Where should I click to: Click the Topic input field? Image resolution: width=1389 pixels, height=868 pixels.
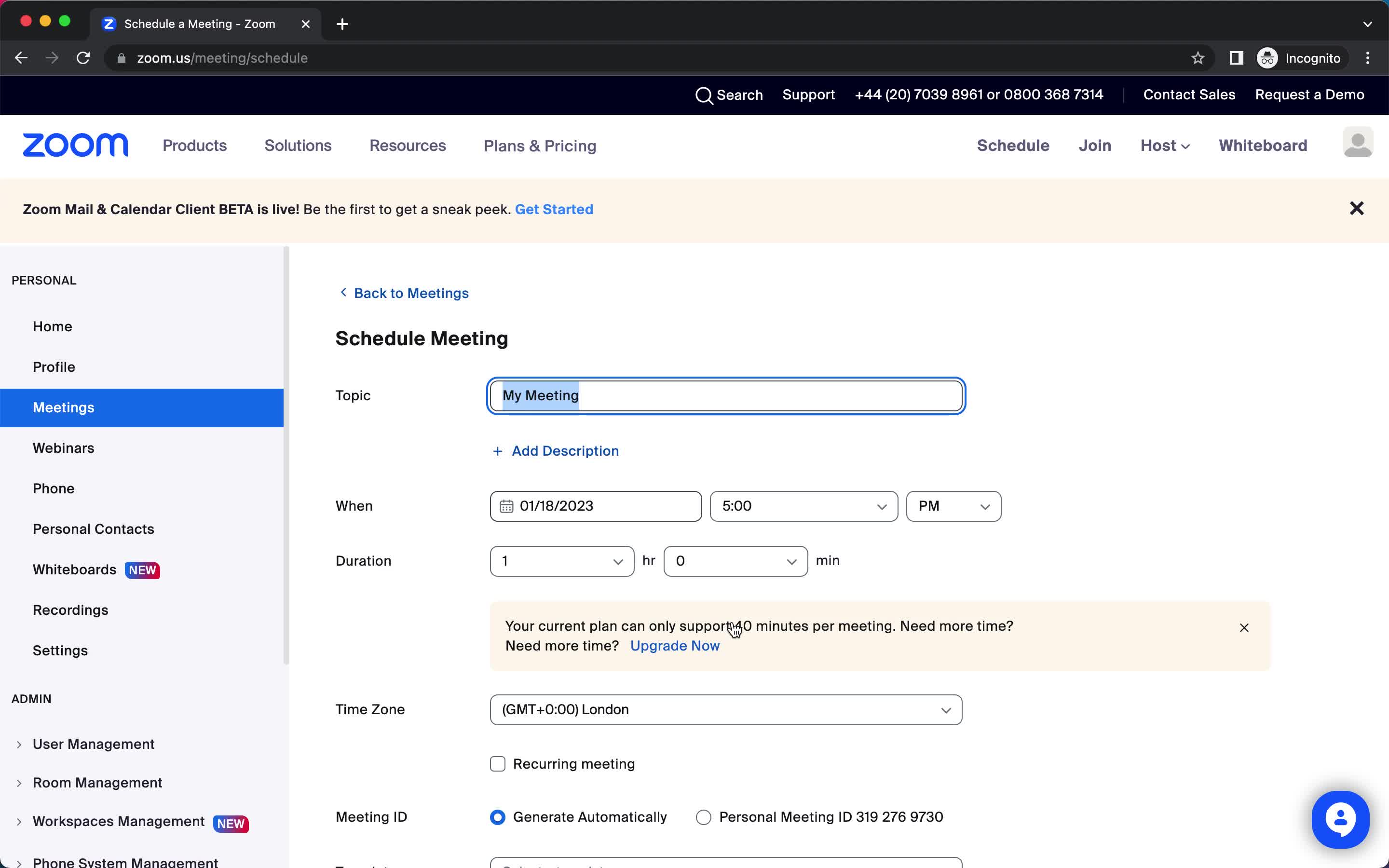(725, 395)
